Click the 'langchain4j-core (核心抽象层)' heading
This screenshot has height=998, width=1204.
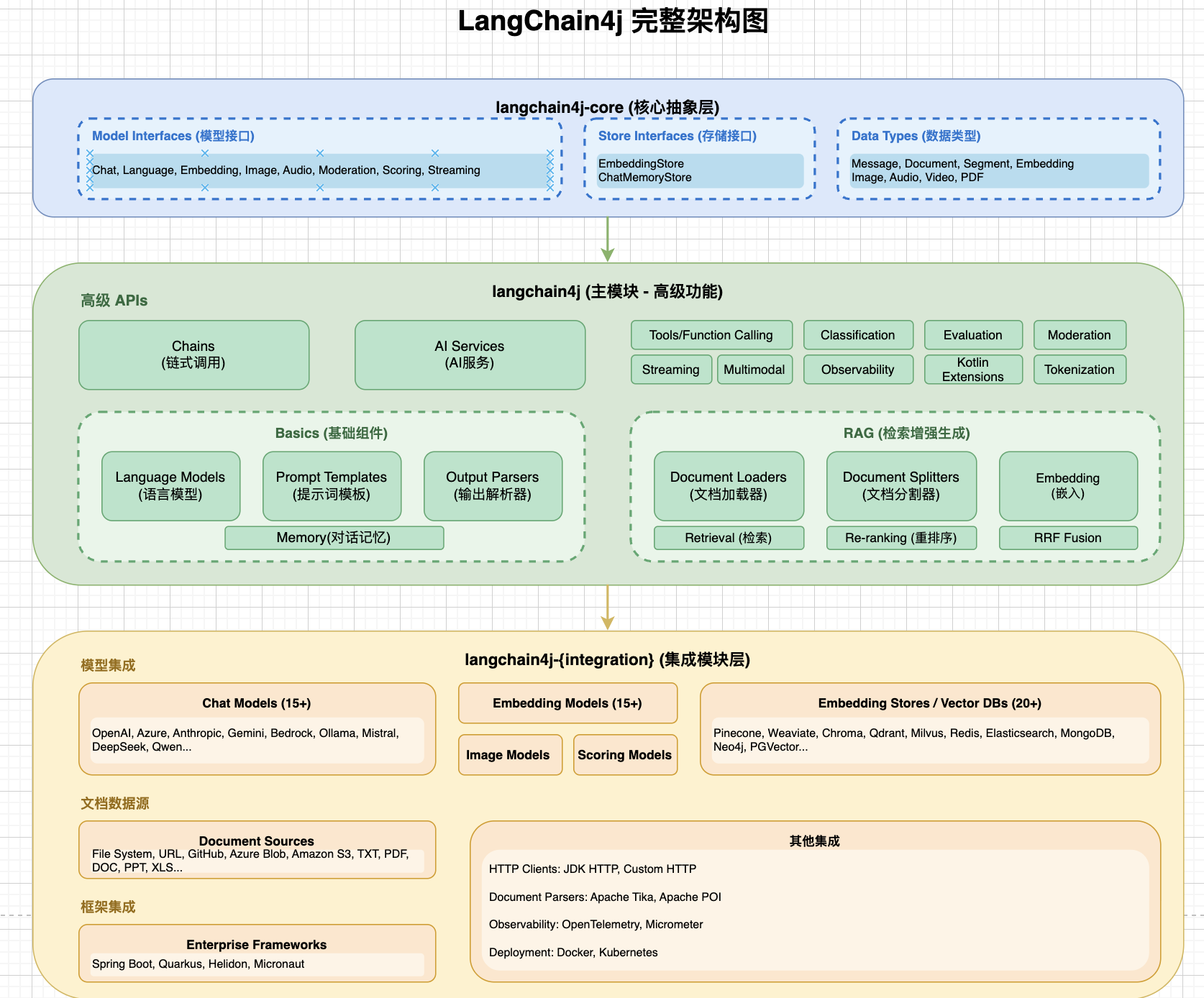click(608, 107)
